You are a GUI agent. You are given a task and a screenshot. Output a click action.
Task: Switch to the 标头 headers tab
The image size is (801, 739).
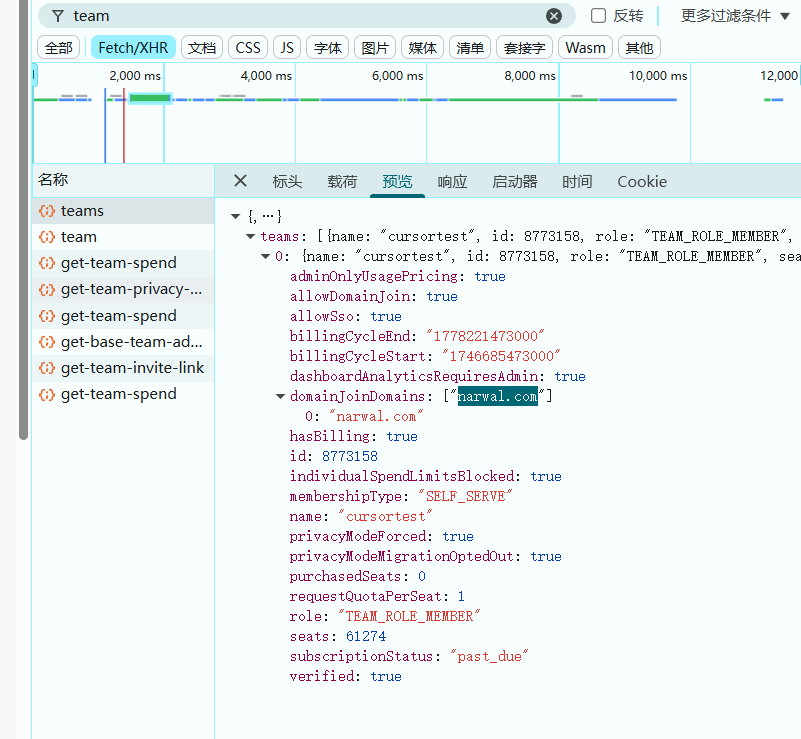click(x=287, y=182)
